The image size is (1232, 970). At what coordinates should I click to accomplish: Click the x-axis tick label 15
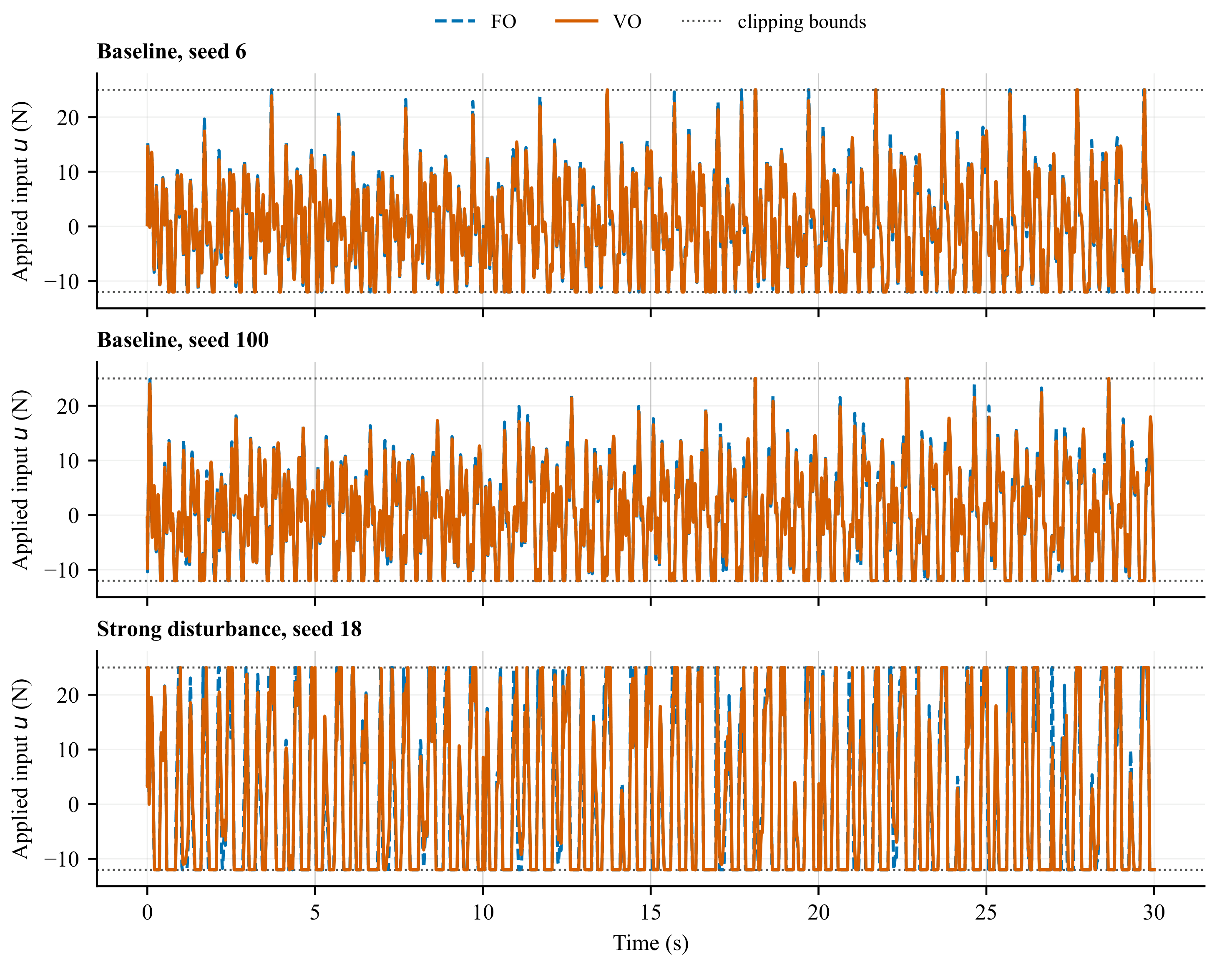point(650,912)
